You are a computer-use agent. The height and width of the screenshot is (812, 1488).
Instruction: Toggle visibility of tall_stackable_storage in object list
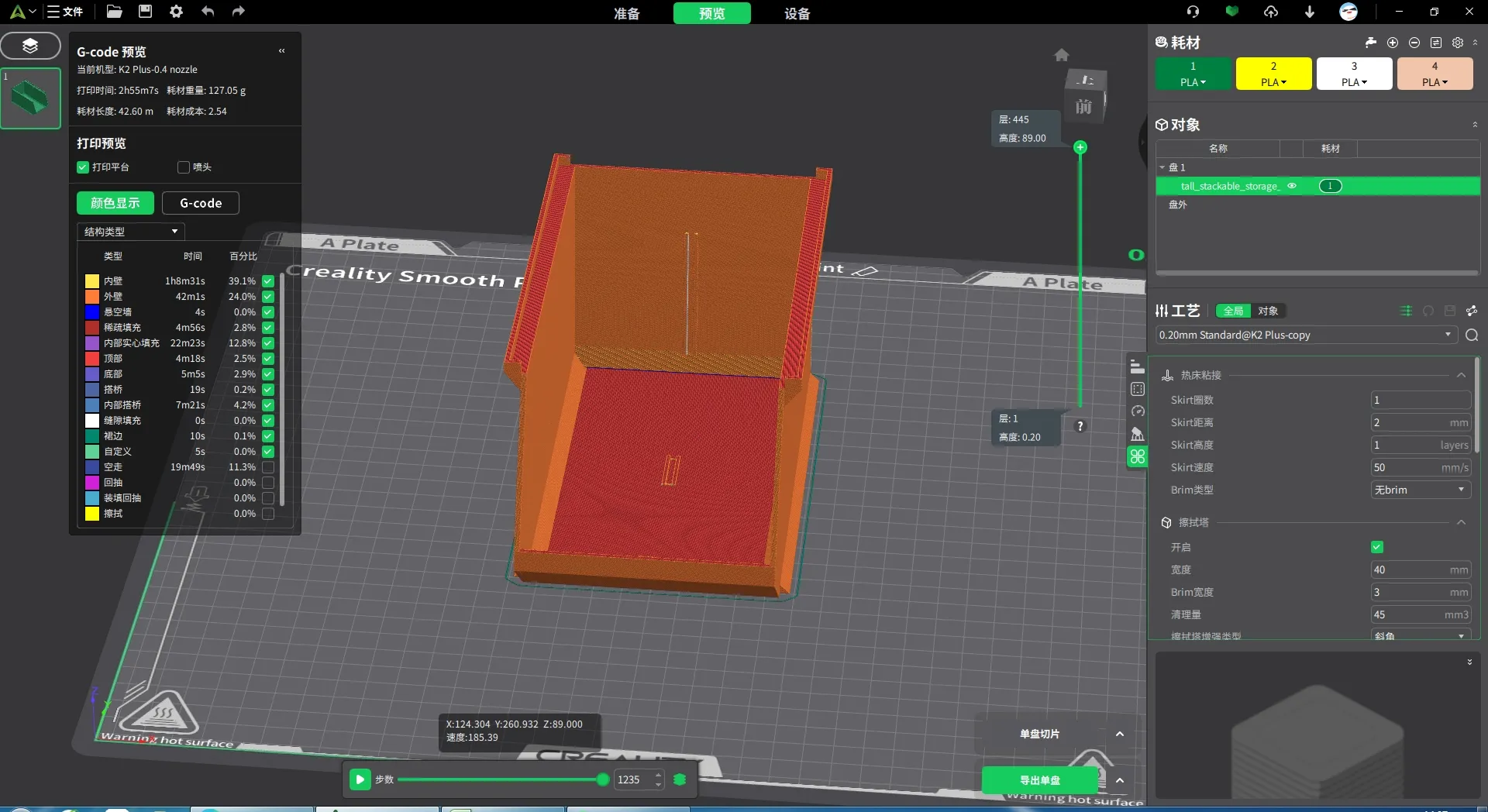click(1292, 186)
